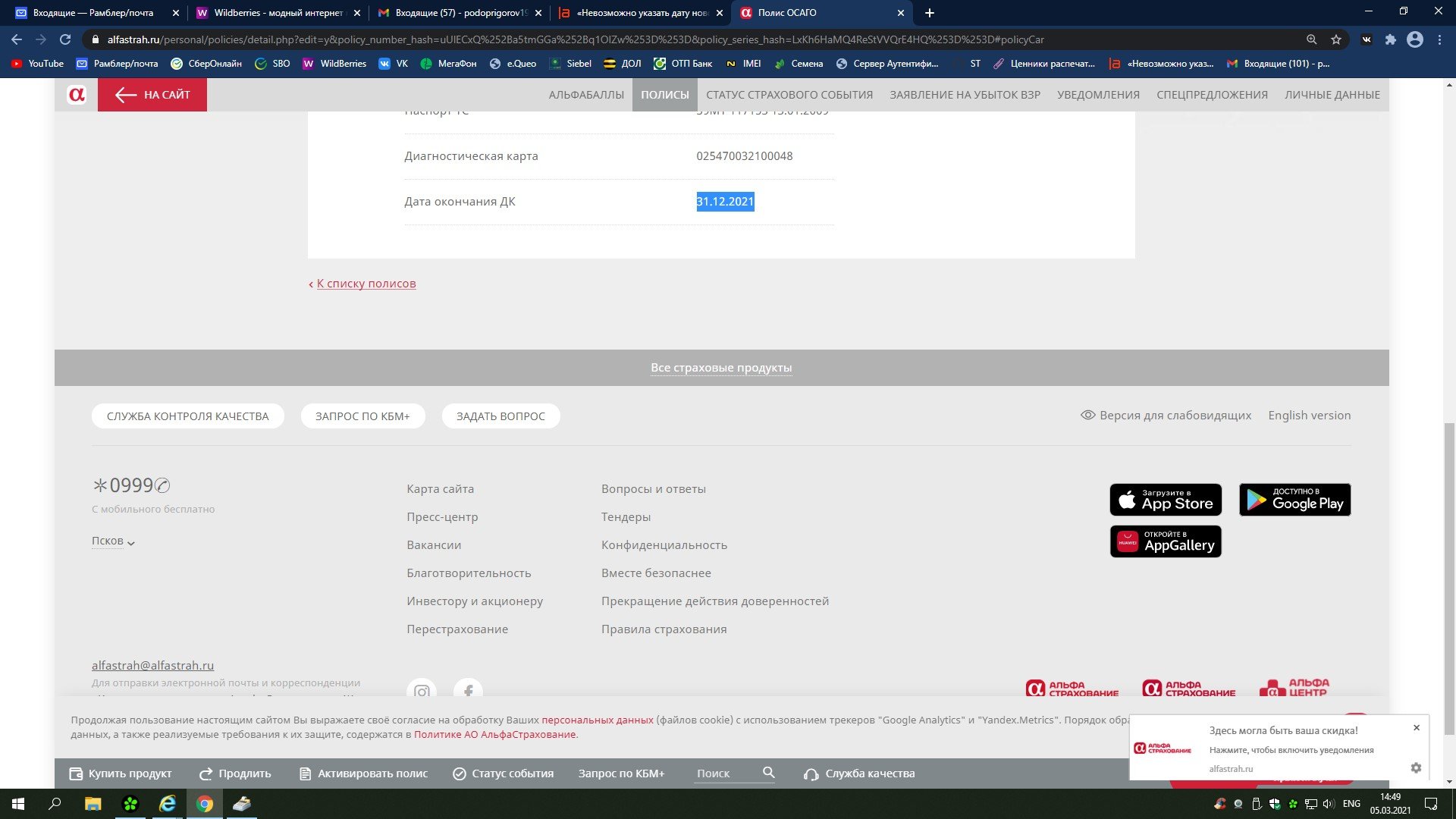
Task: Expand the Псков city dropdown
Action: [113, 541]
